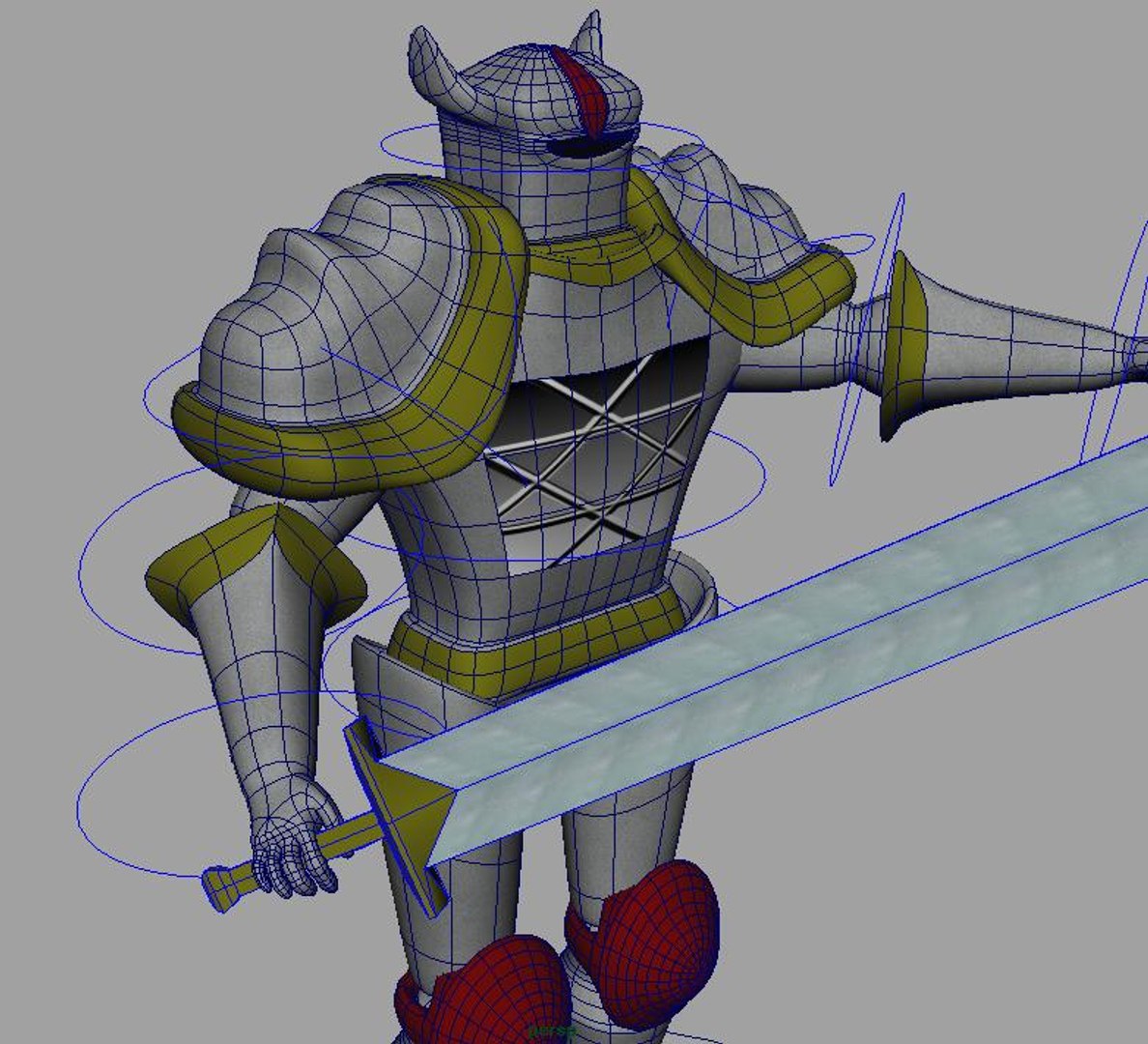Pick the sword pommel at the handle's end

[x=222, y=888]
